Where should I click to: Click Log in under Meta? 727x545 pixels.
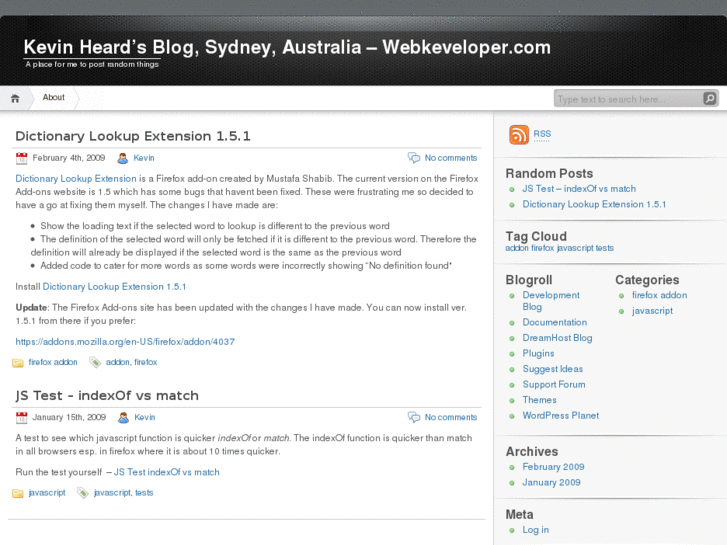point(536,530)
